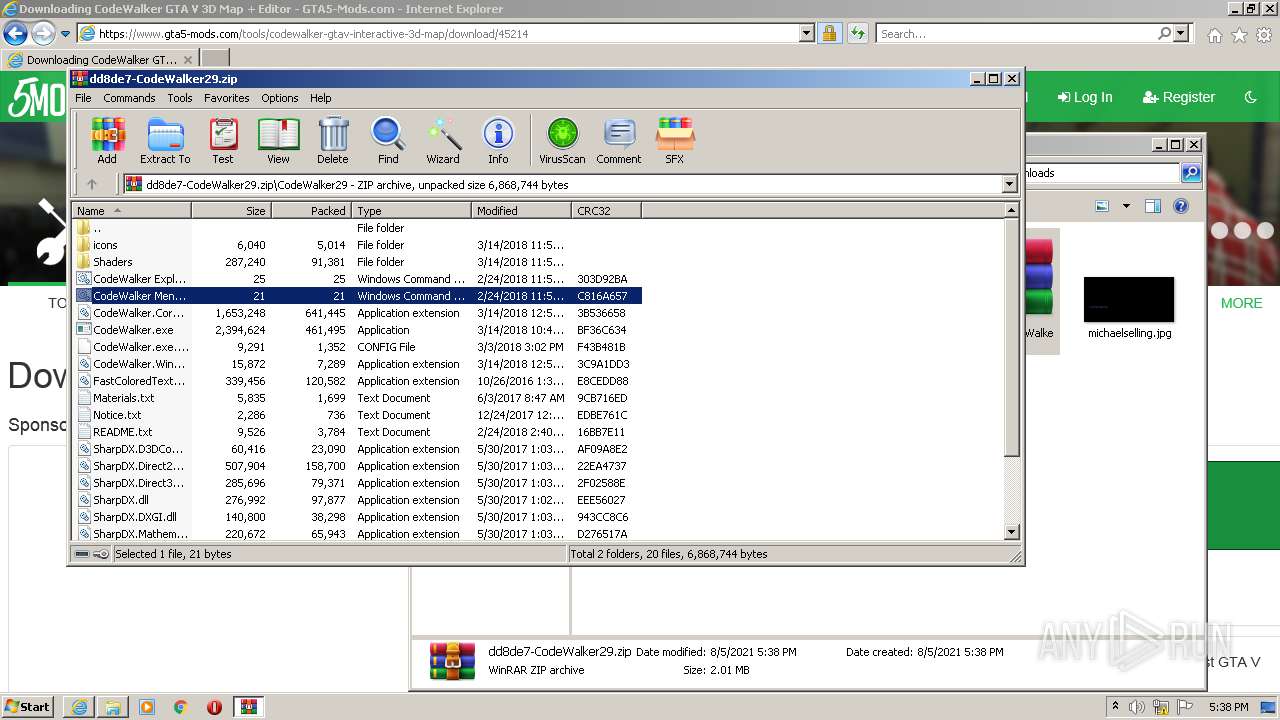
Task: Click scroll up arrow of file list
Action: pos(1011,210)
